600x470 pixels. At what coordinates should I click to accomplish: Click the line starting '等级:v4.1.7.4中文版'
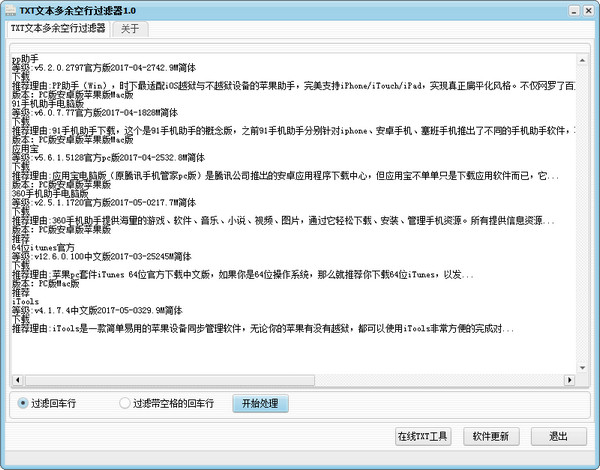pyautogui.click(x=97, y=310)
